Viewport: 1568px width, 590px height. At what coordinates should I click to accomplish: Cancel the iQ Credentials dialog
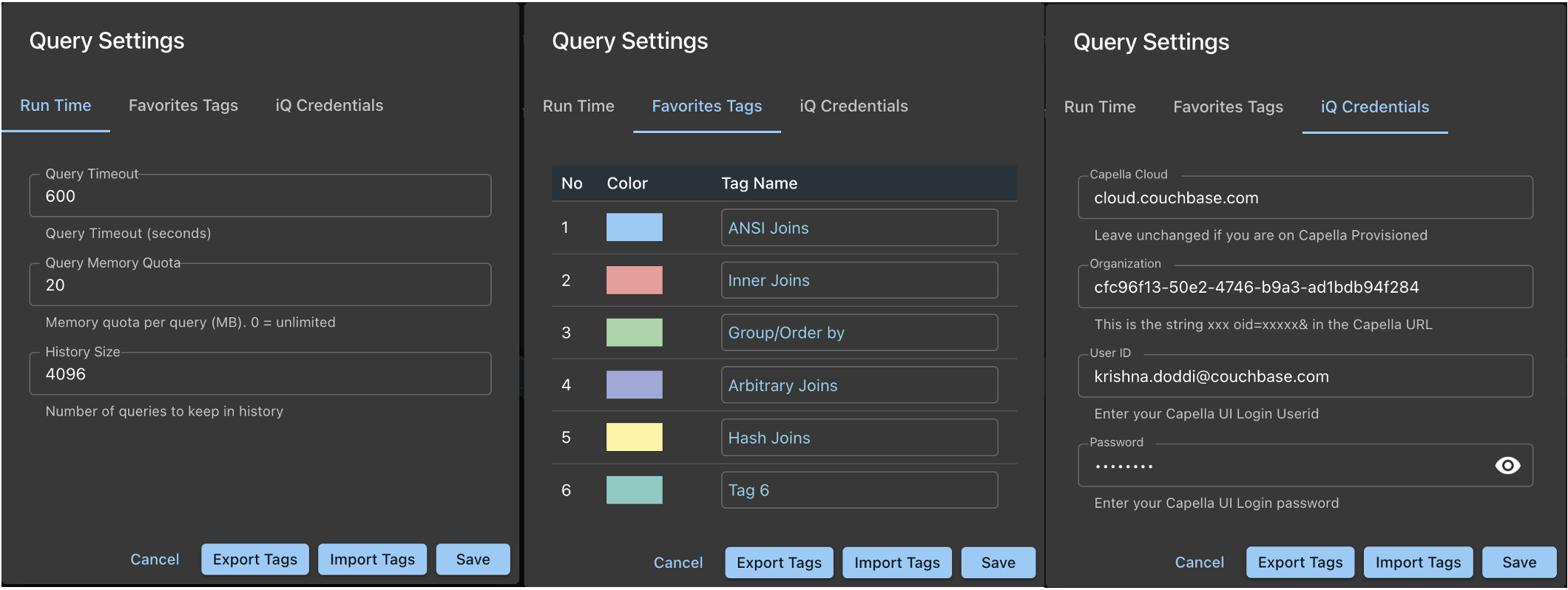pos(1200,563)
